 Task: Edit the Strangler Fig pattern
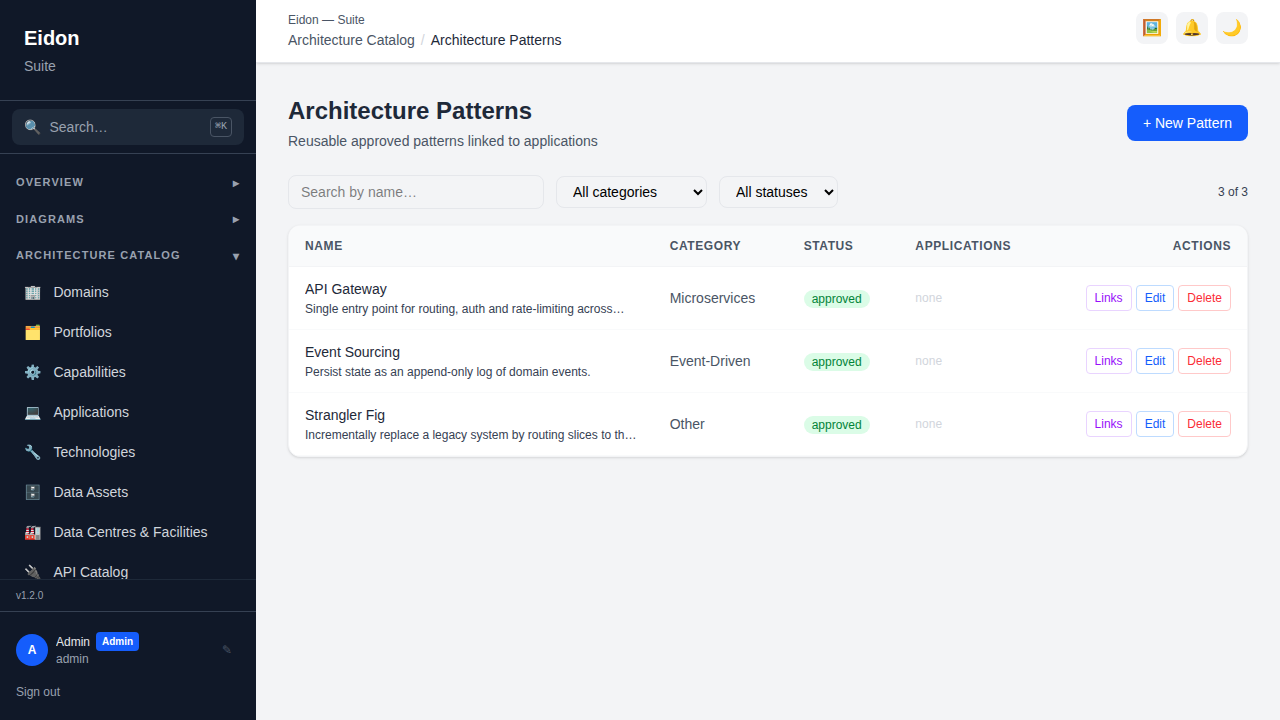pos(1155,424)
